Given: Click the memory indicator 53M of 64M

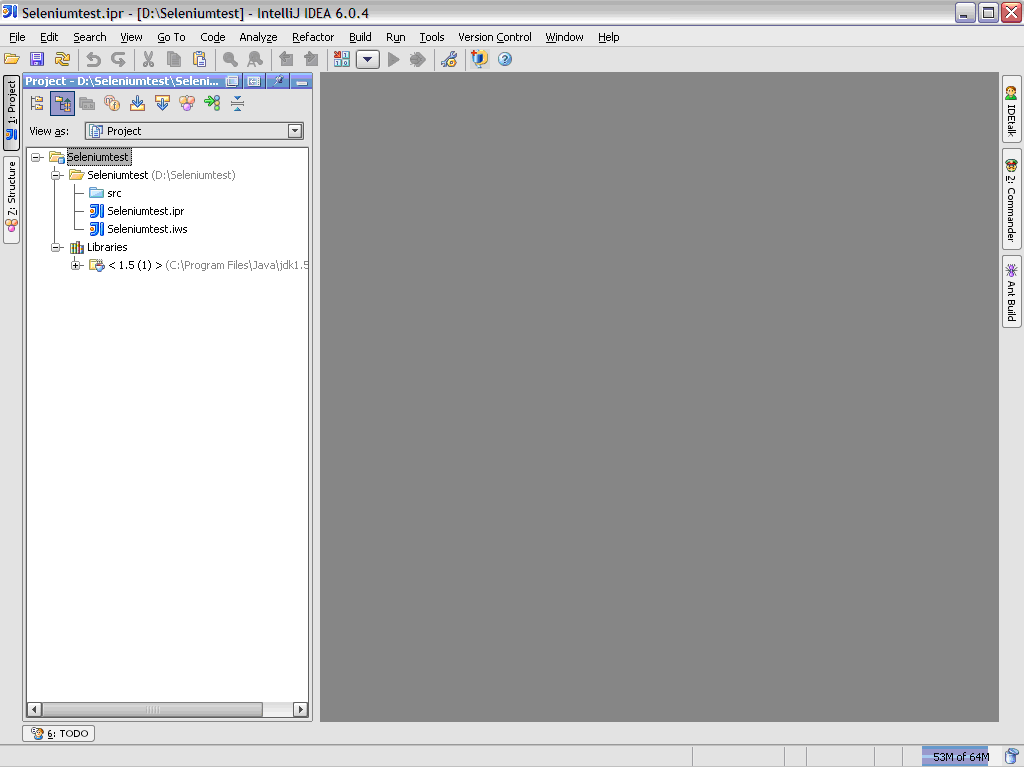Looking at the screenshot, I should click(x=961, y=757).
